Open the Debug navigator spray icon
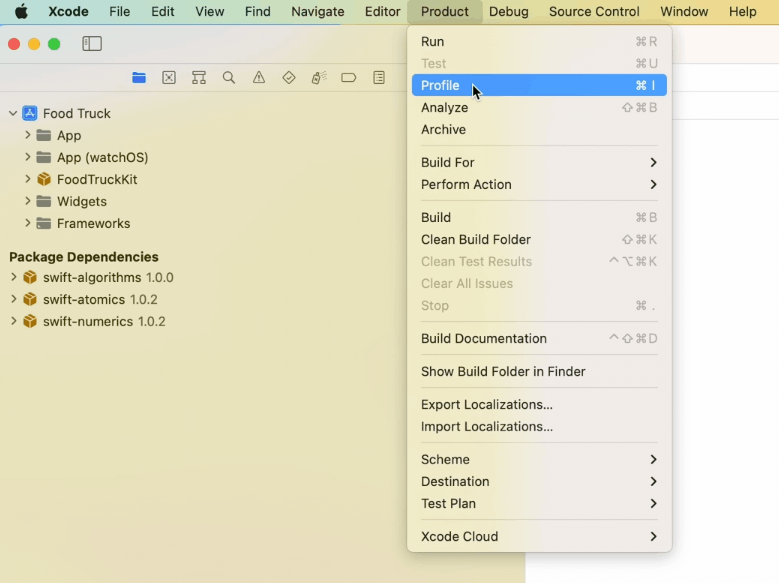The image size is (779, 583). pos(319,78)
